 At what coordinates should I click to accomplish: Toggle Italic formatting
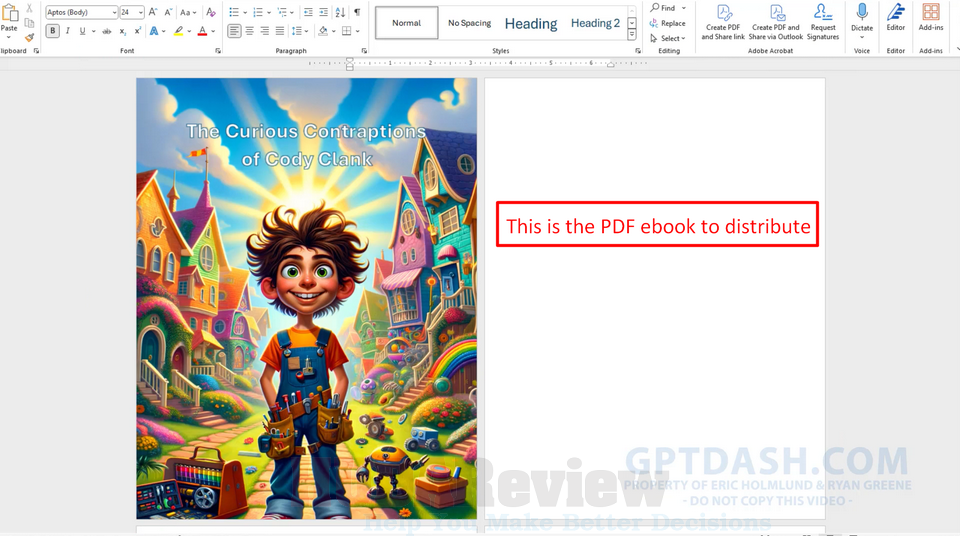[67, 31]
